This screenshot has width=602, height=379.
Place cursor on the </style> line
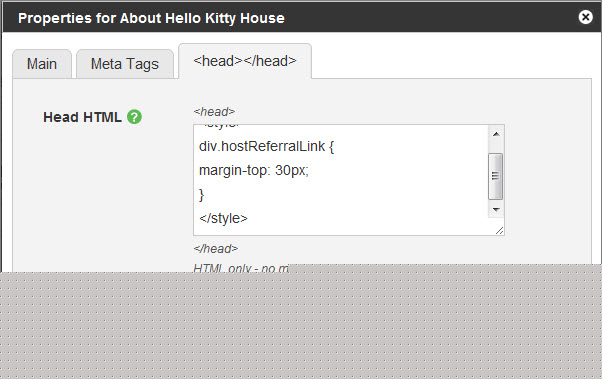point(223,218)
